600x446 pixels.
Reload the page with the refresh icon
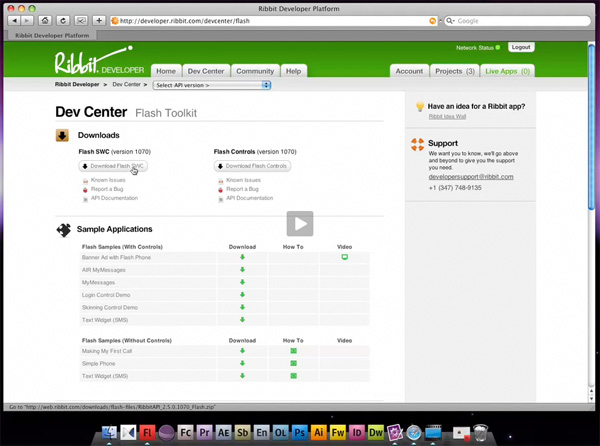63,21
